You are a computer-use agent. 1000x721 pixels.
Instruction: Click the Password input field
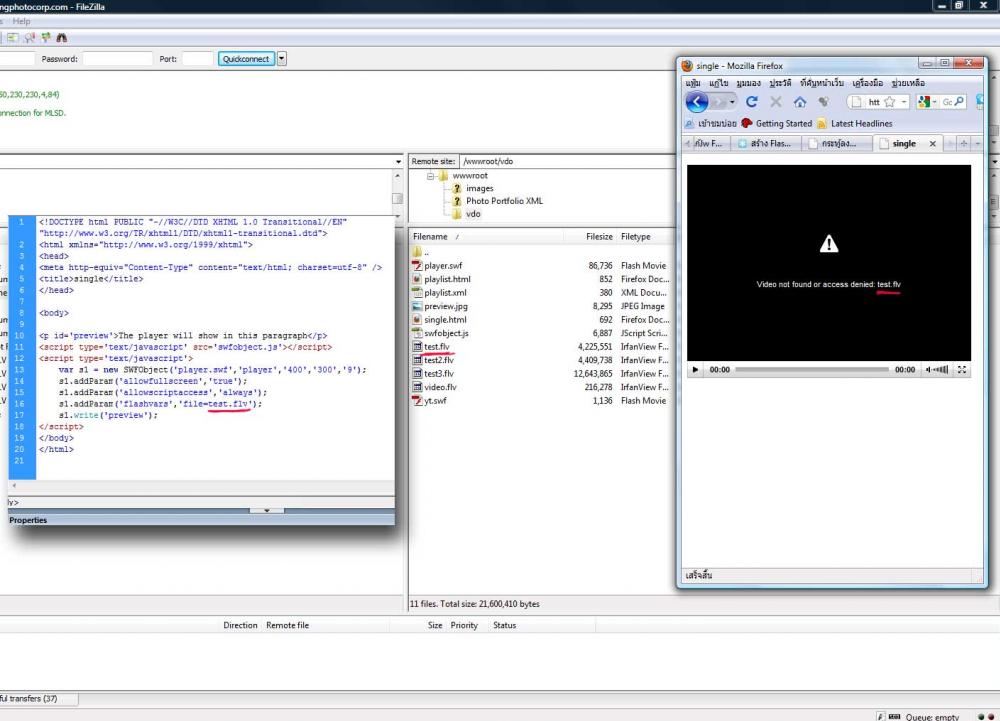pos(116,59)
